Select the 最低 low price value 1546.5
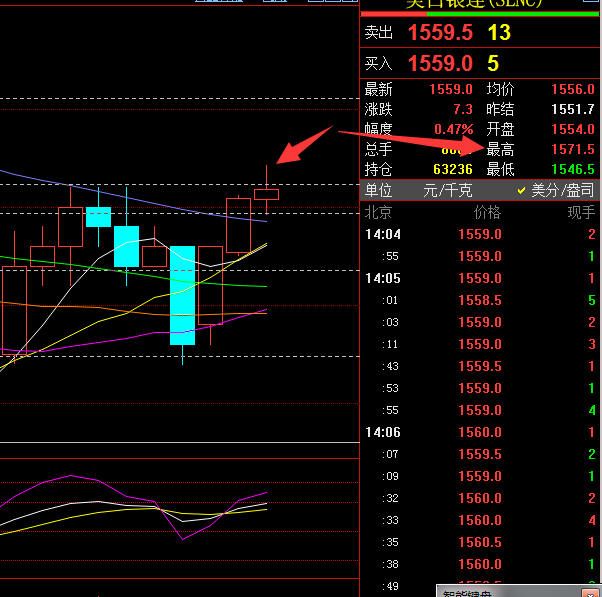This screenshot has height=597, width=602. click(575, 169)
